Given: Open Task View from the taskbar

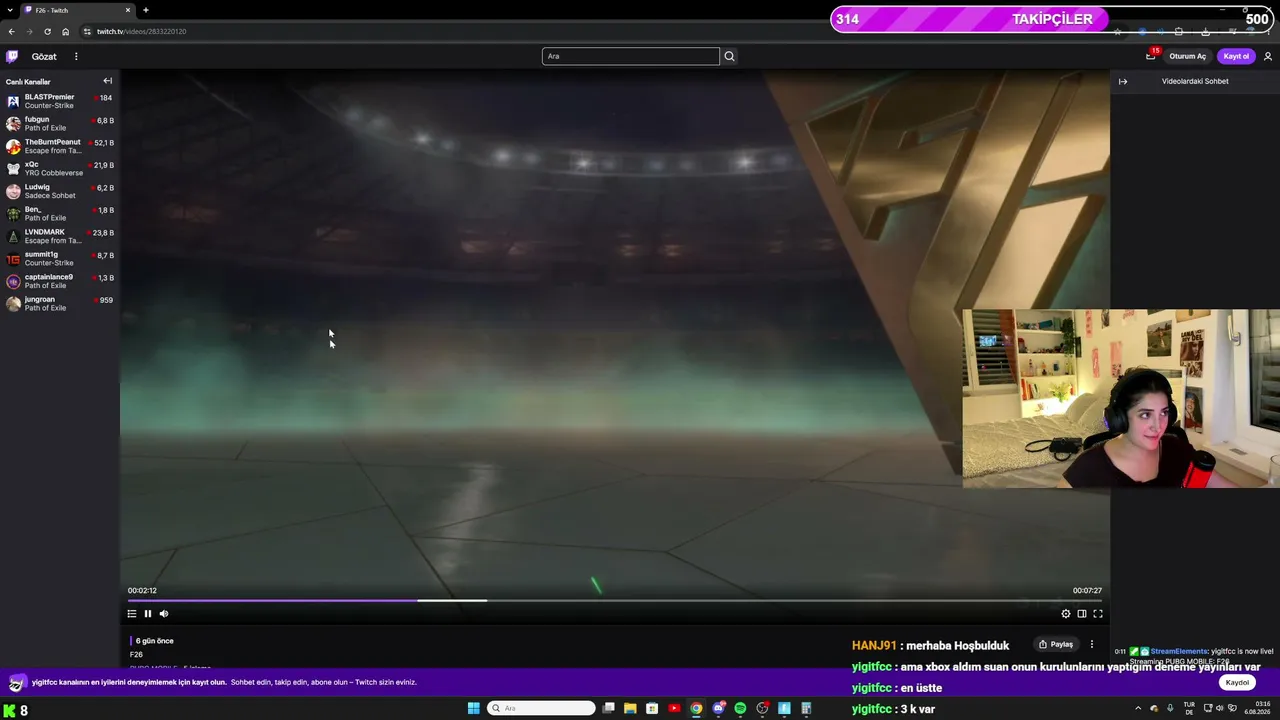Looking at the screenshot, I should click(x=608, y=708).
